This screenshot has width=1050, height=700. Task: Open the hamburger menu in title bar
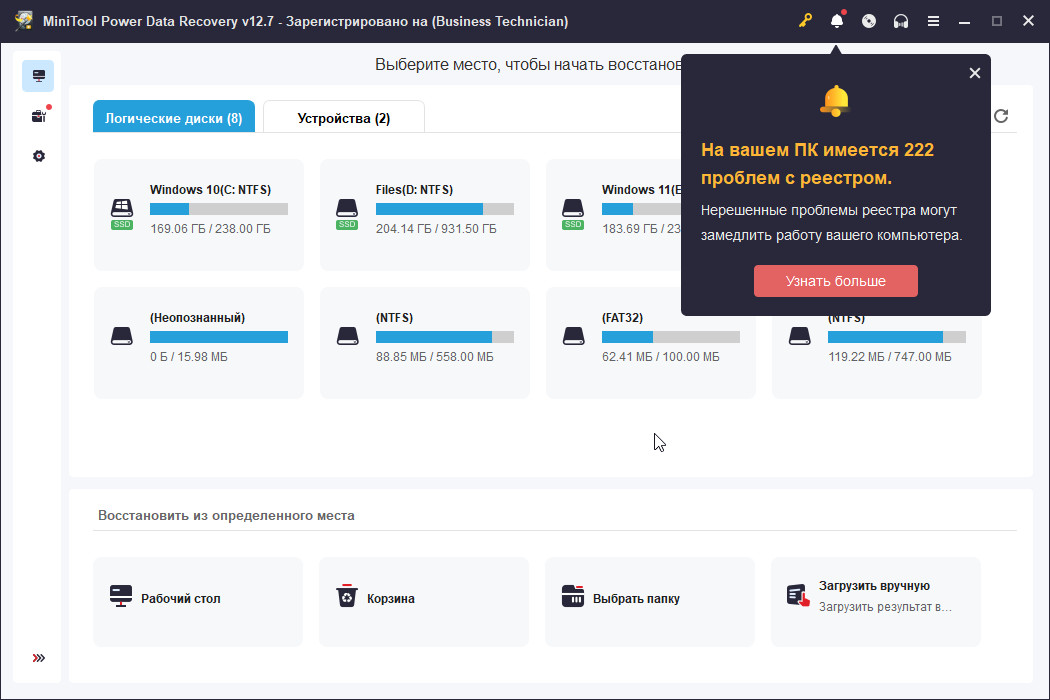pos(933,21)
